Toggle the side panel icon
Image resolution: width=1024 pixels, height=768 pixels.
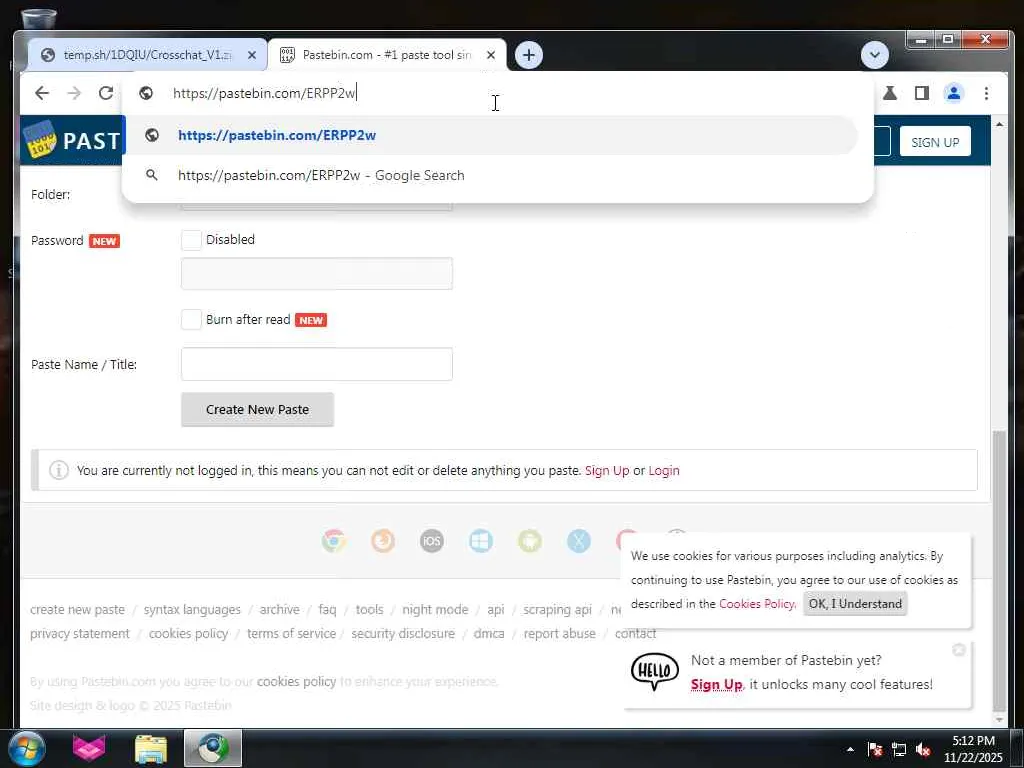921,93
